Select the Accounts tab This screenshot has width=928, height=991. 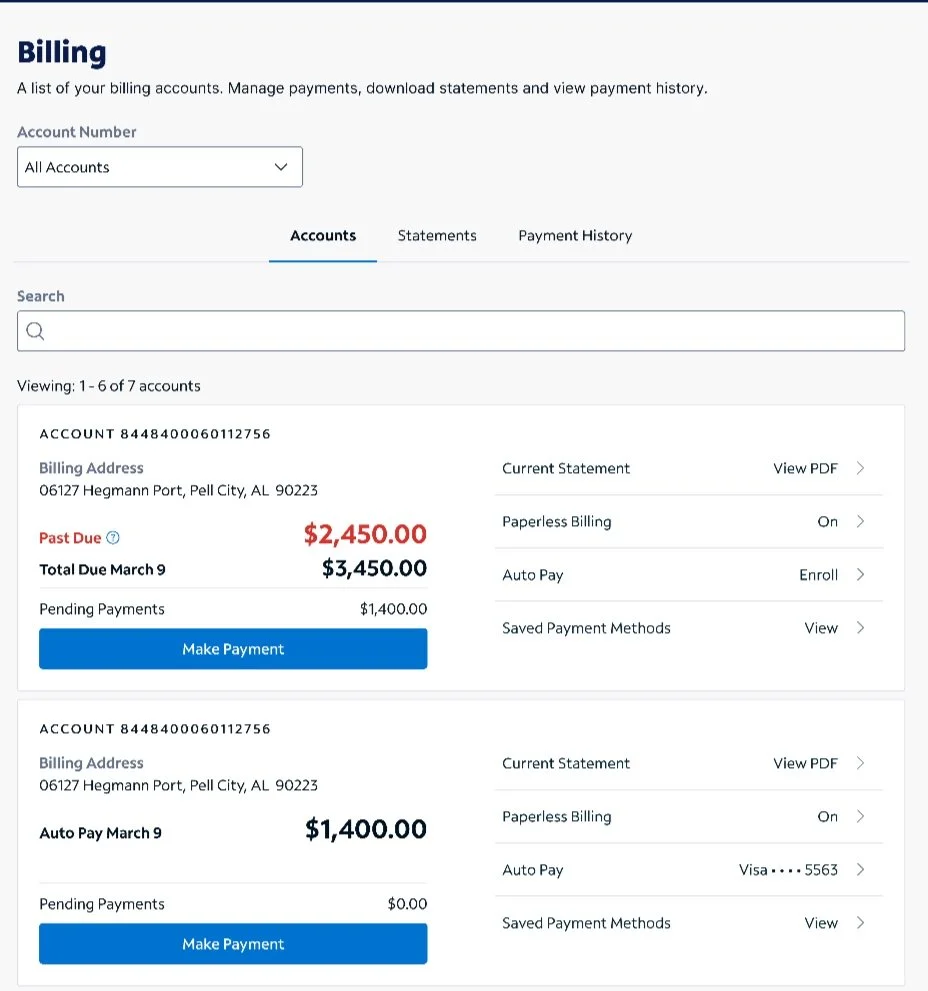pos(323,236)
